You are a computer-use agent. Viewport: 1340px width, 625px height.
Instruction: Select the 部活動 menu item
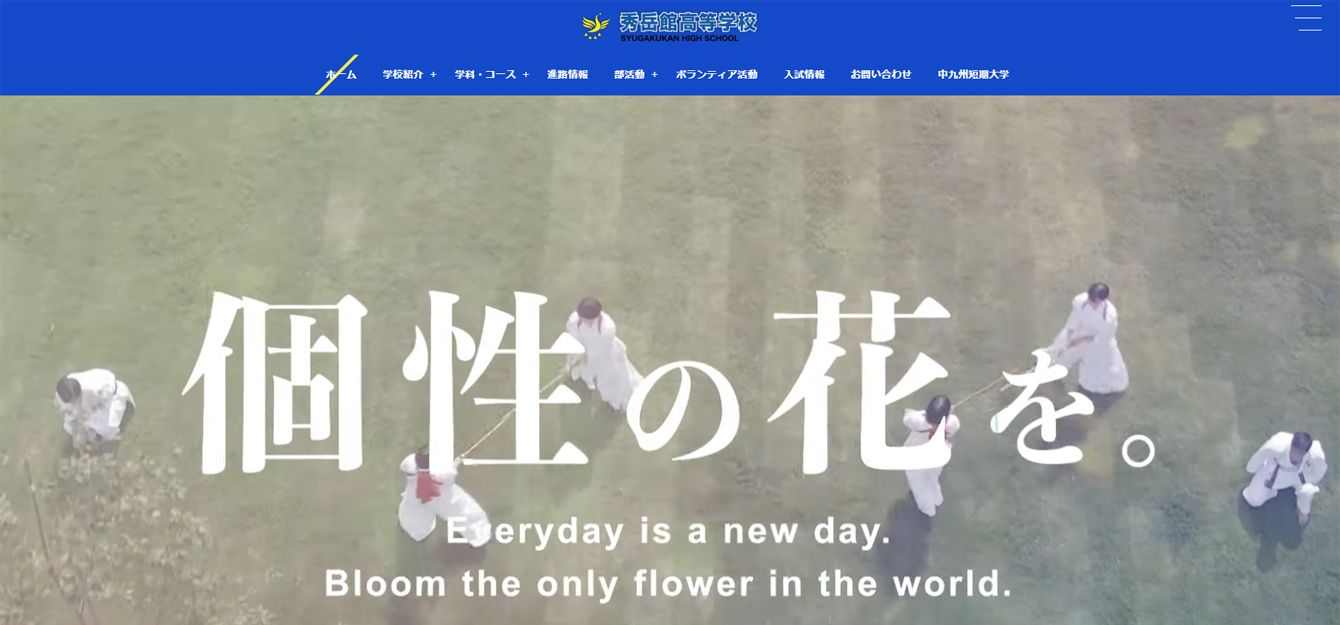click(629, 75)
